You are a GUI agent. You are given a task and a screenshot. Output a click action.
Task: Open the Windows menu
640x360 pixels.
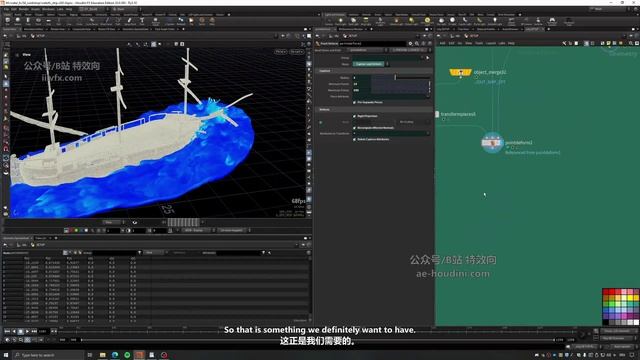tap(48, 9)
